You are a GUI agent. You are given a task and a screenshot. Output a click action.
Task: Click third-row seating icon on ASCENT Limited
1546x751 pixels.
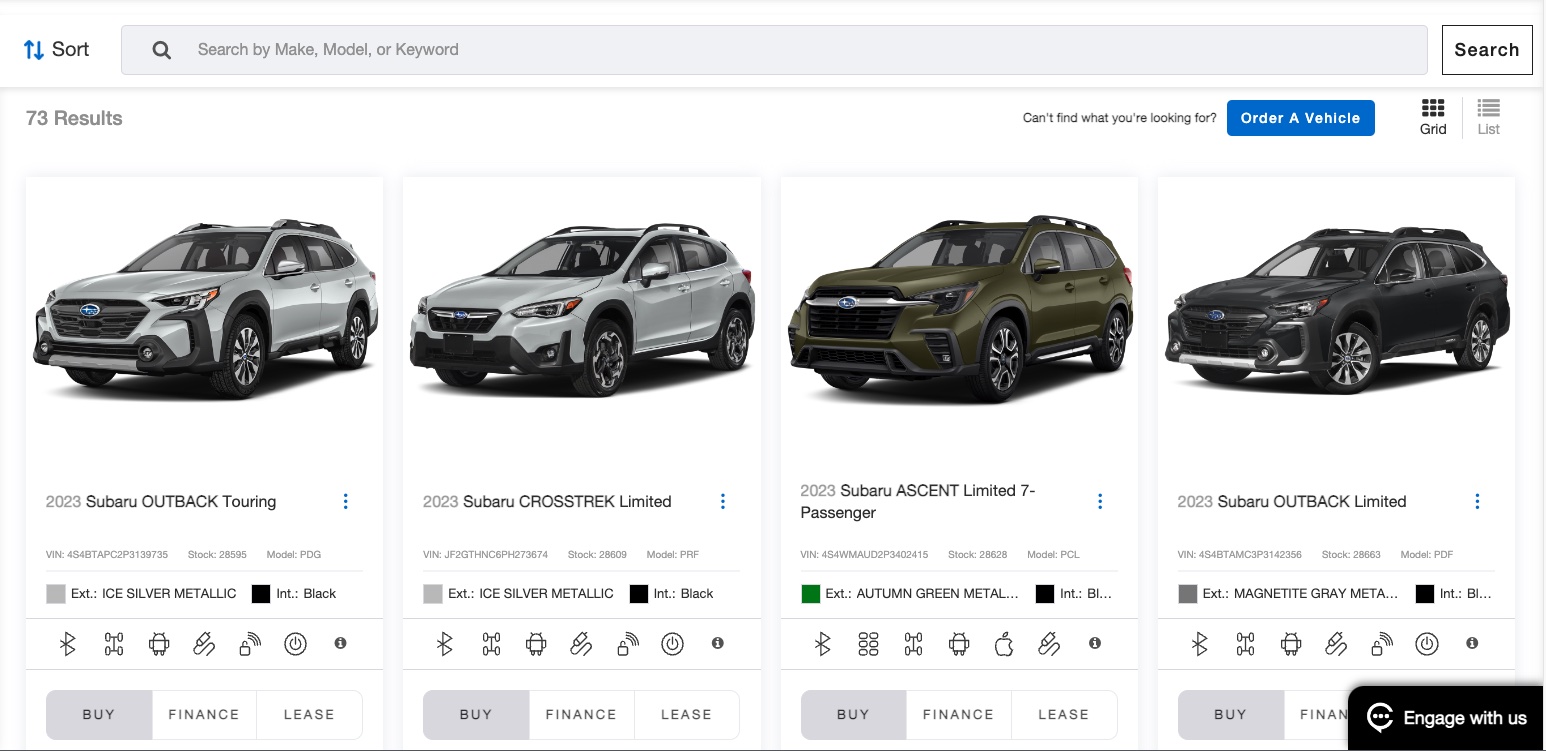[x=868, y=644]
